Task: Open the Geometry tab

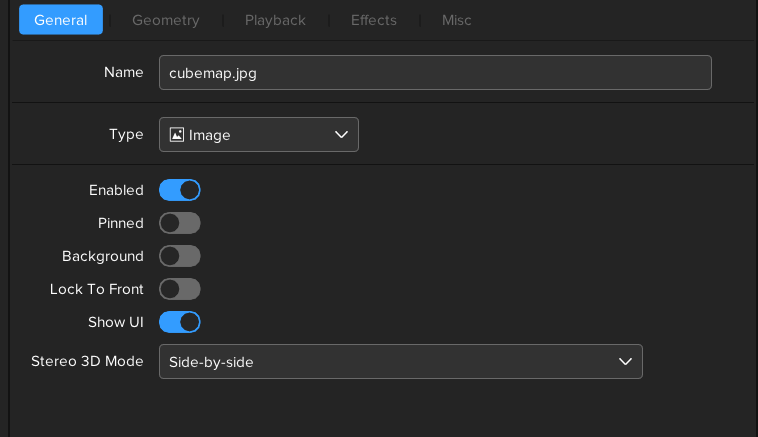Action: tap(165, 20)
